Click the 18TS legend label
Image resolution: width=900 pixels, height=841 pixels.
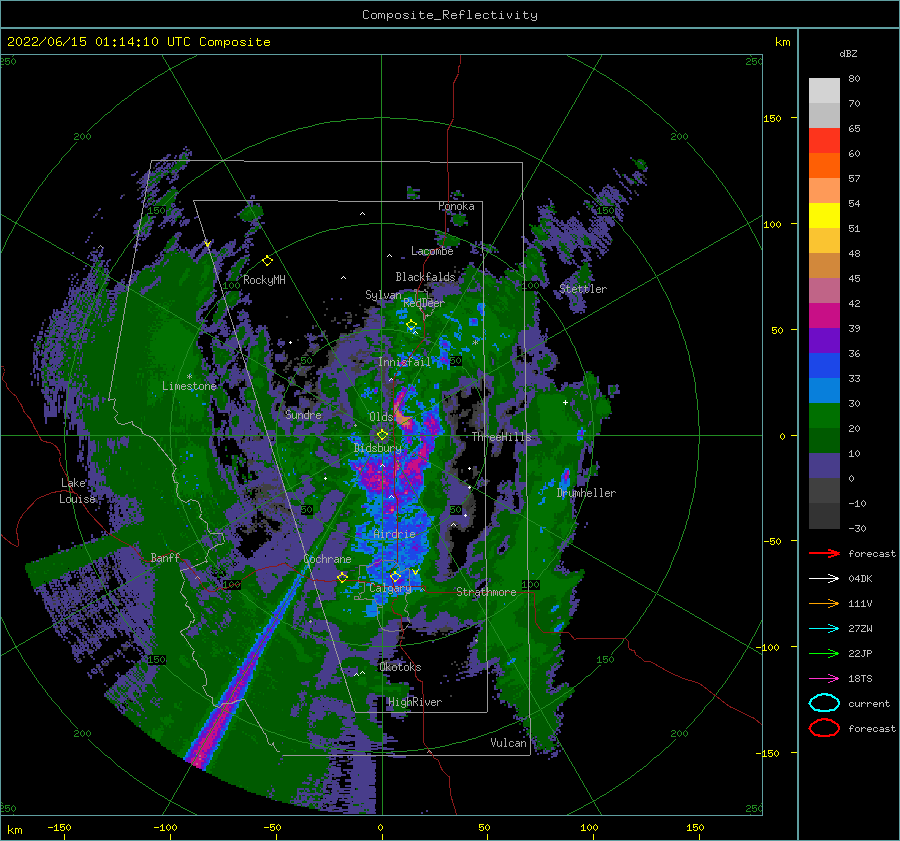point(860,679)
